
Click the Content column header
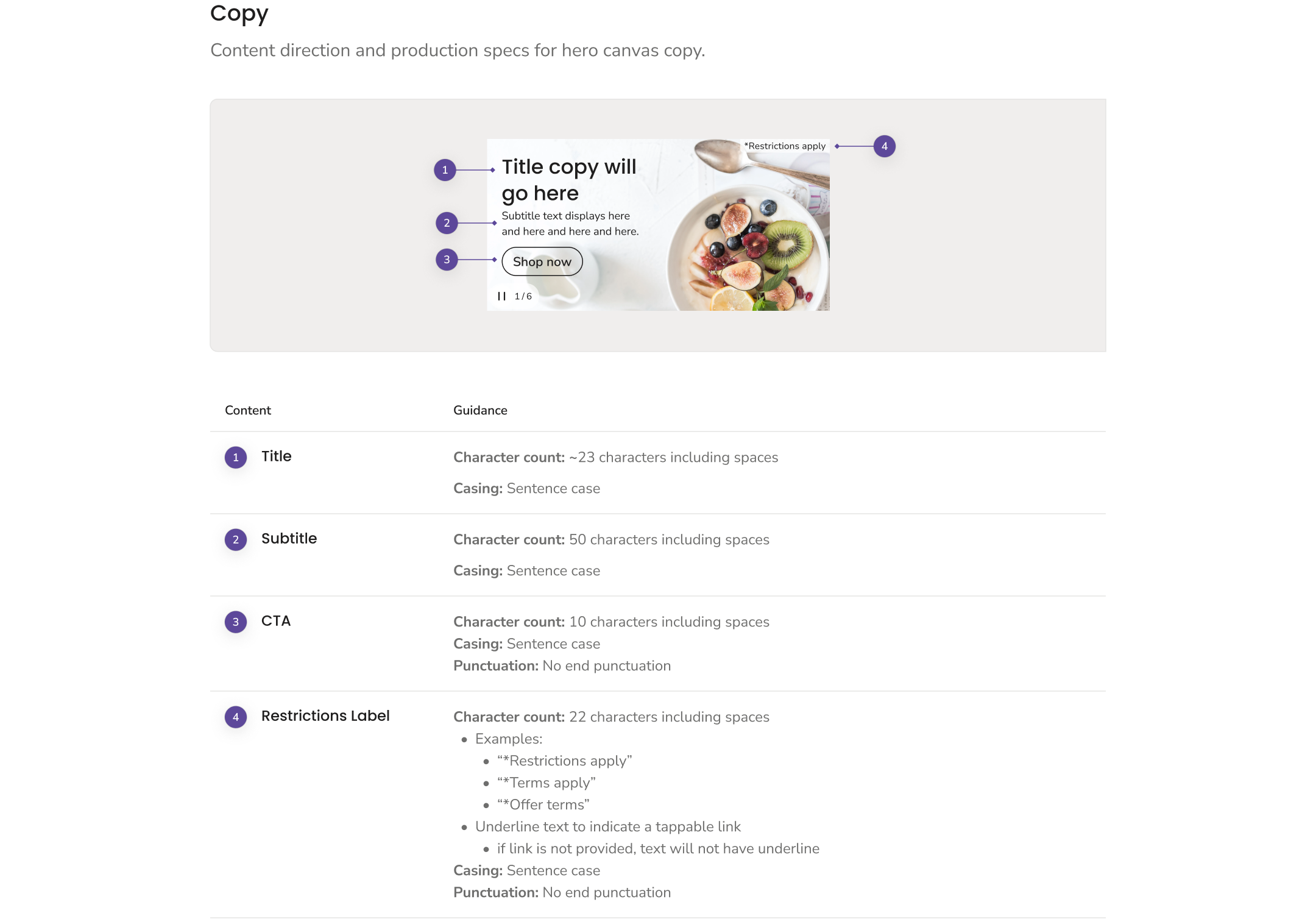[248, 410]
